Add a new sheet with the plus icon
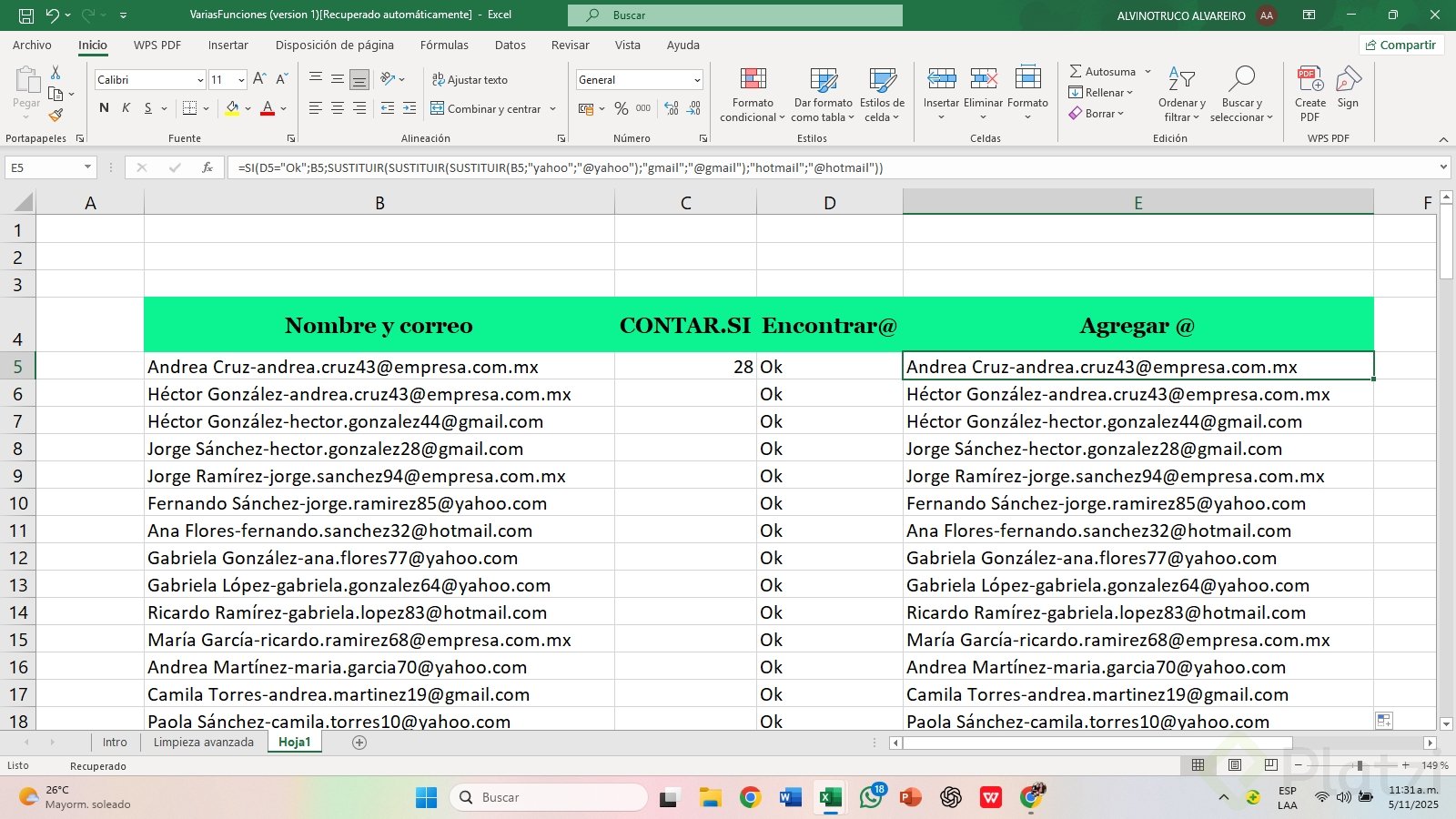 (359, 743)
